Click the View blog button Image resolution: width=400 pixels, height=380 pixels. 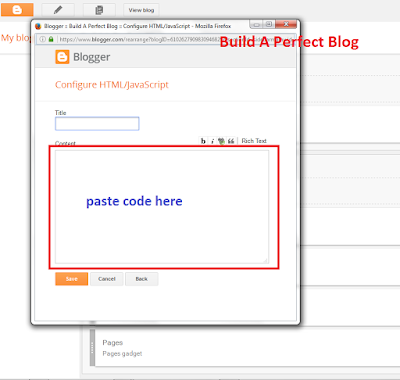tap(141, 10)
